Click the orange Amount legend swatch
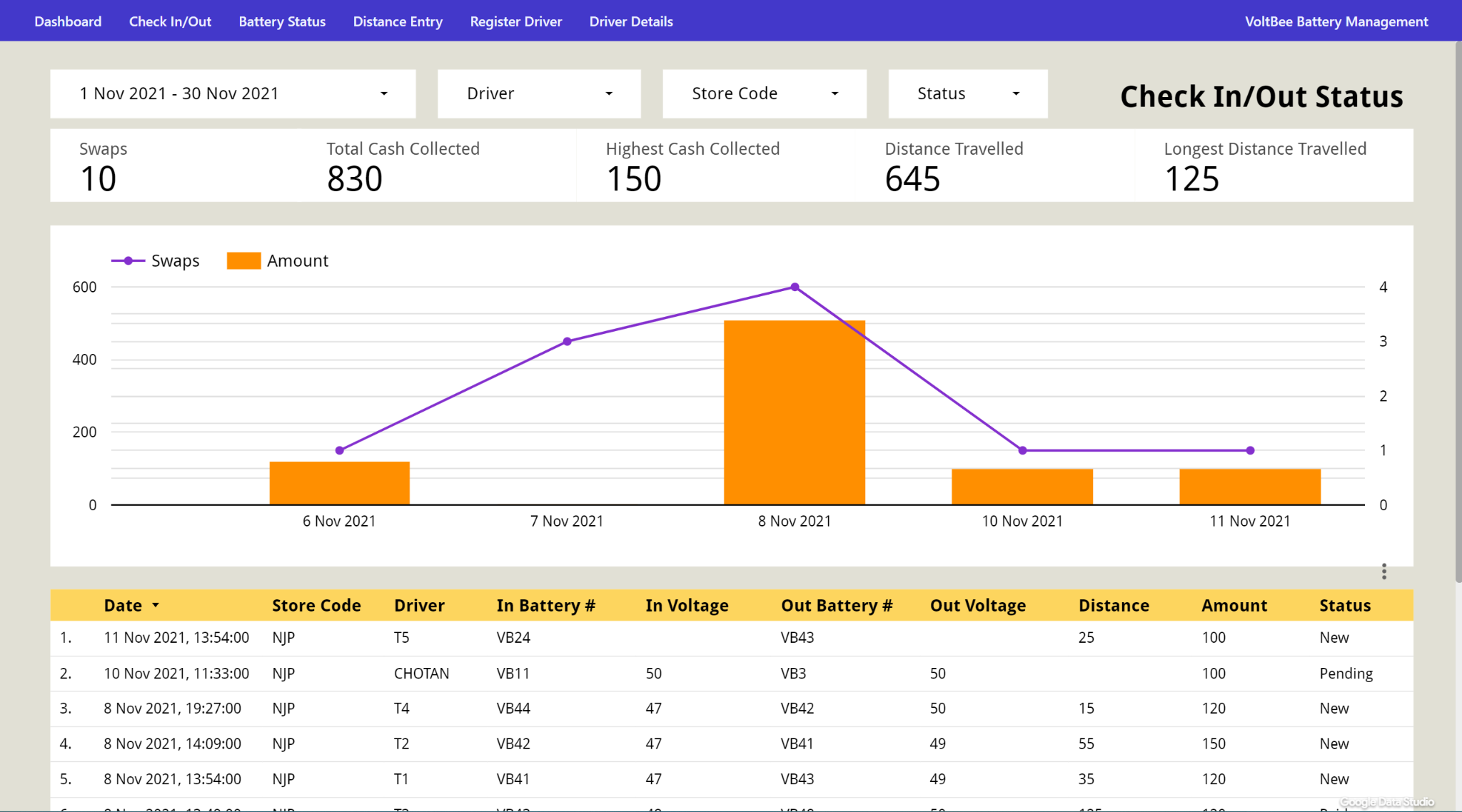This screenshot has height=812, width=1462. 242,260
